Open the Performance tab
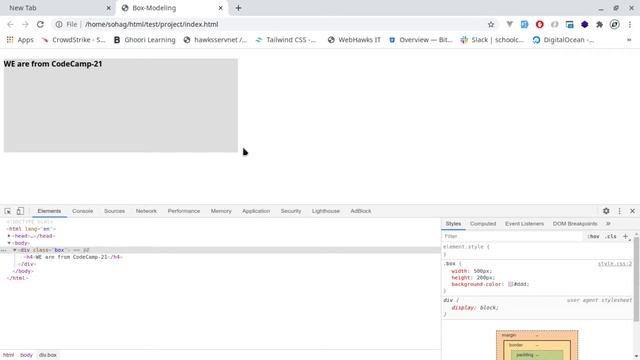 point(184,211)
